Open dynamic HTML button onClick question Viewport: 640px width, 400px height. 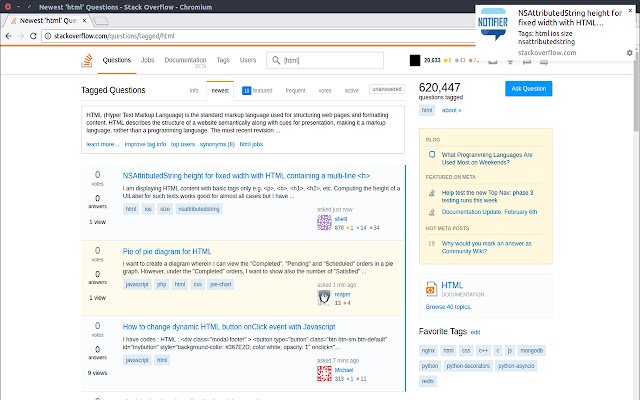pyautogui.click(x=229, y=327)
